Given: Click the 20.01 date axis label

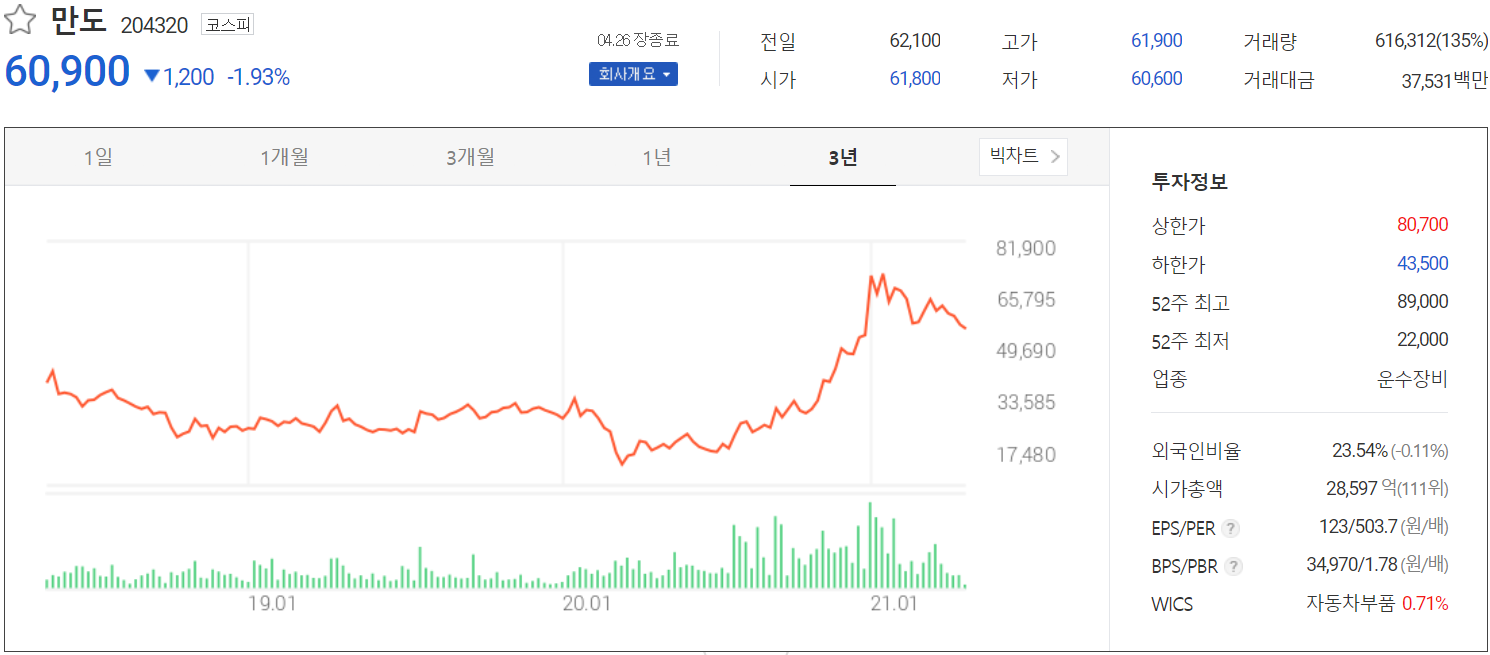Looking at the screenshot, I should pyautogui.click(x=587, y=604).
